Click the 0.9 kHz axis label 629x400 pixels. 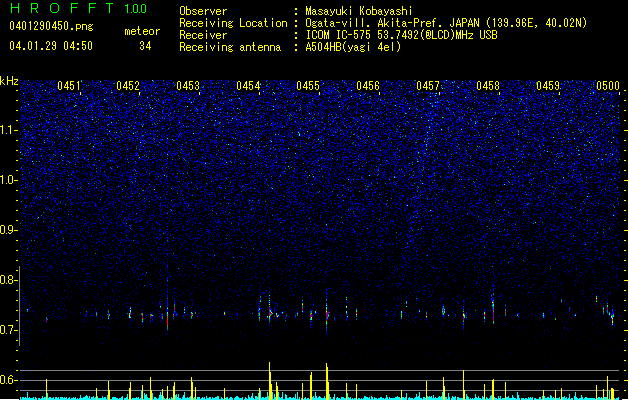coord(9,230)
